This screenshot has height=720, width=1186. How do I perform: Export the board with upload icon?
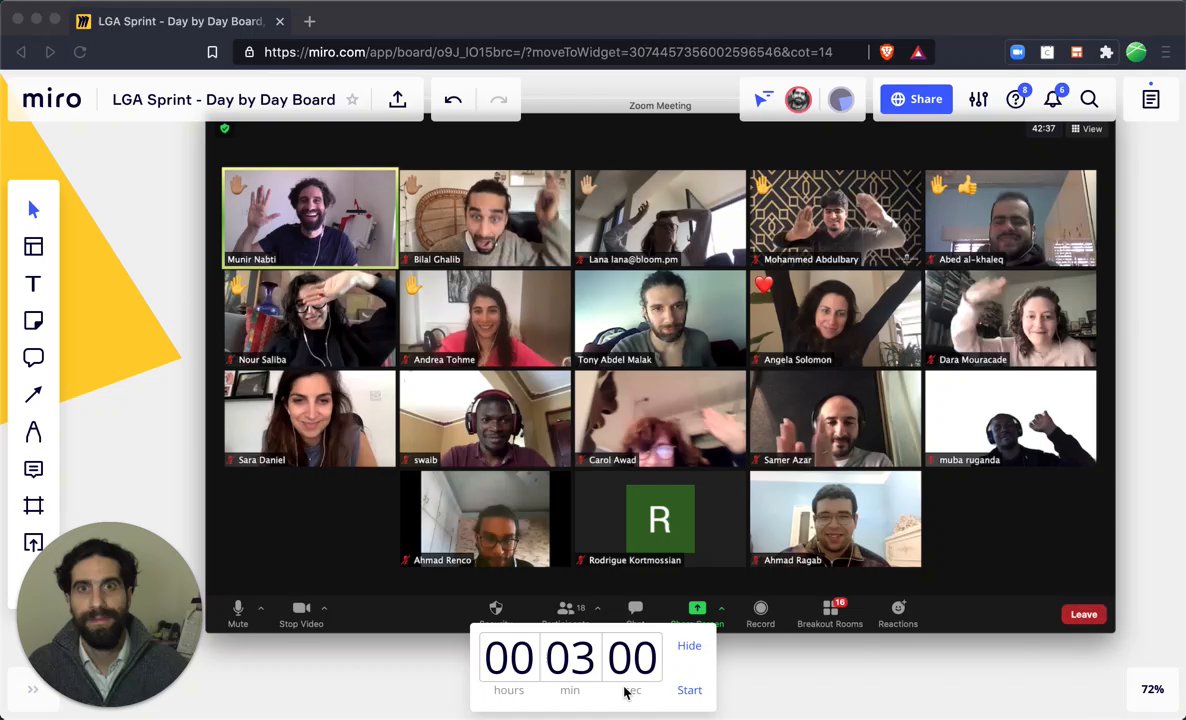click(x=398, y=99)
